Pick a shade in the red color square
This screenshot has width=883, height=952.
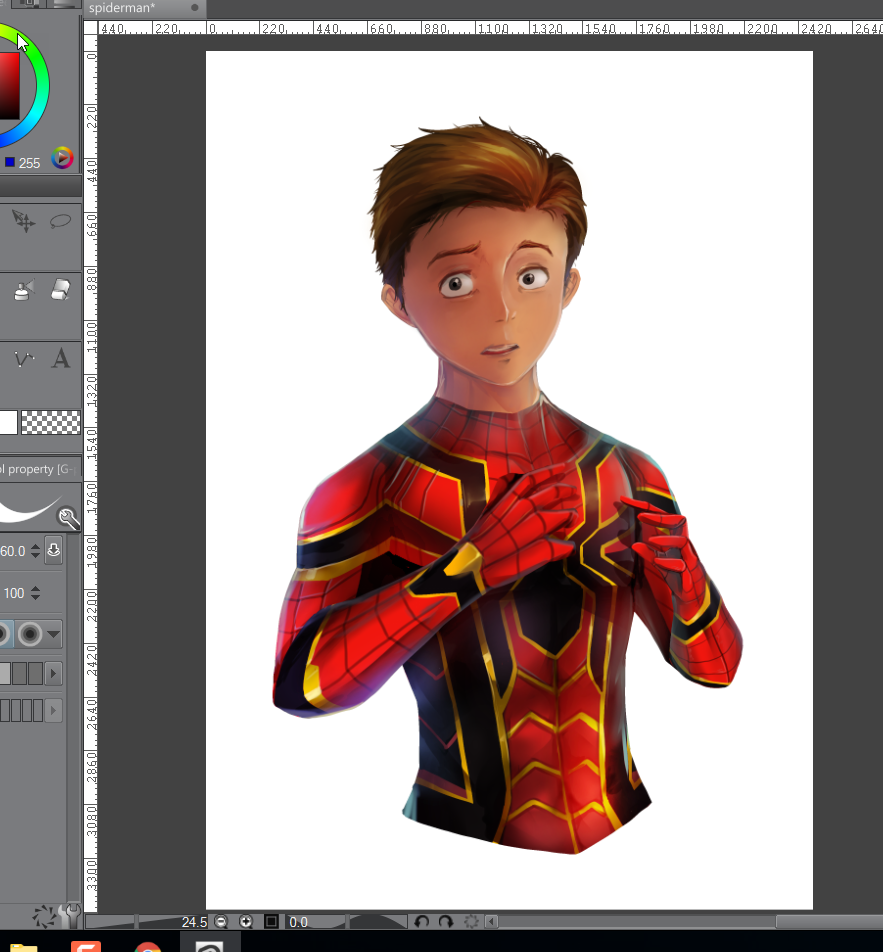[9, 86]
